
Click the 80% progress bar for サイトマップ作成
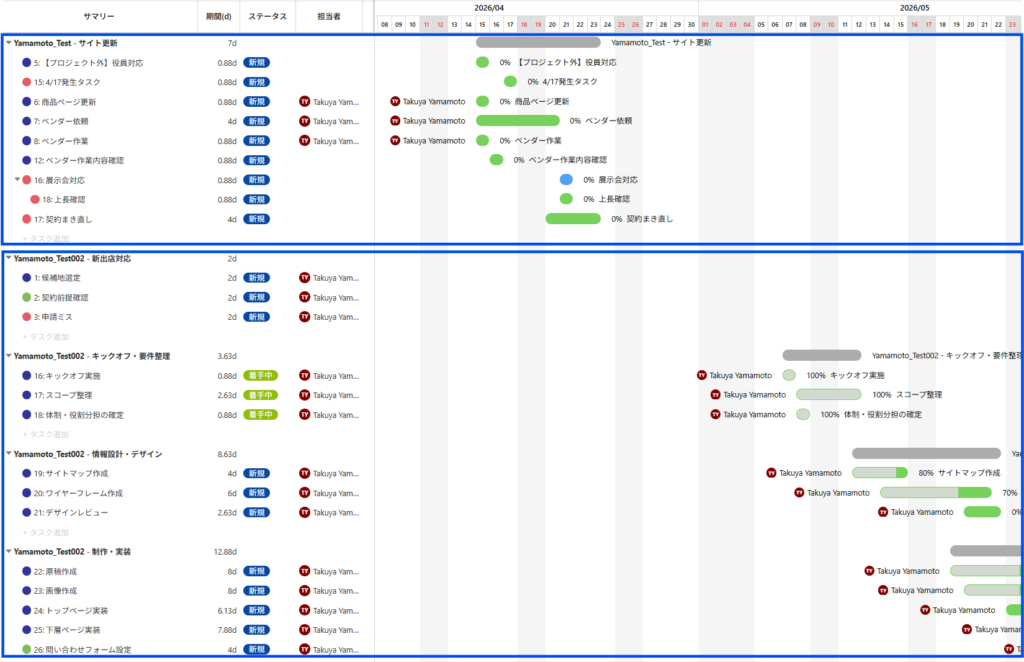pos(879,473)
